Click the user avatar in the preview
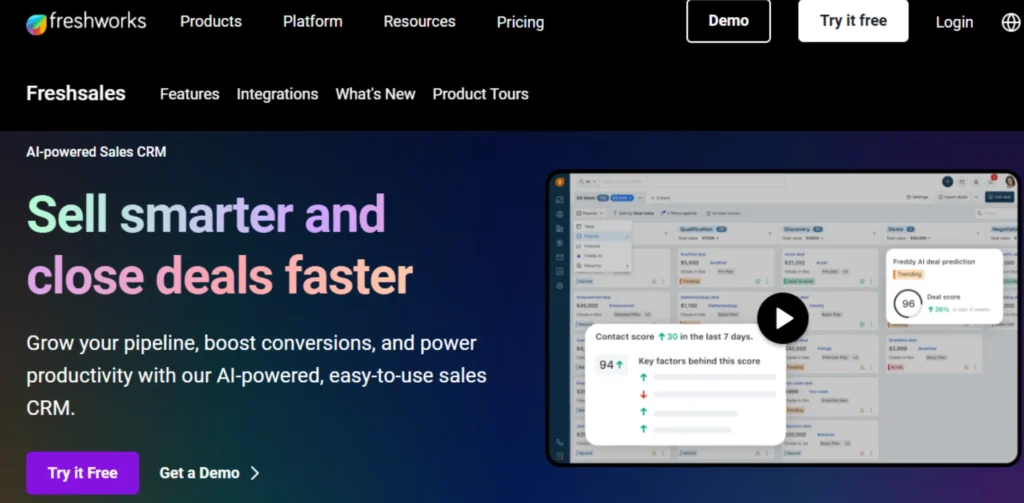 click(x=1010, y=182)
